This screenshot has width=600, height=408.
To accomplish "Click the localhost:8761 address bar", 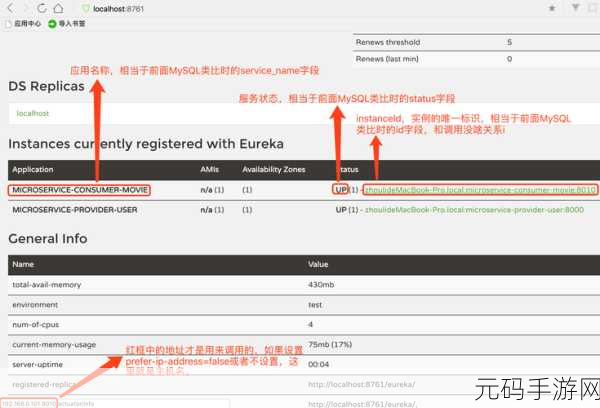I will pos(118,8).
